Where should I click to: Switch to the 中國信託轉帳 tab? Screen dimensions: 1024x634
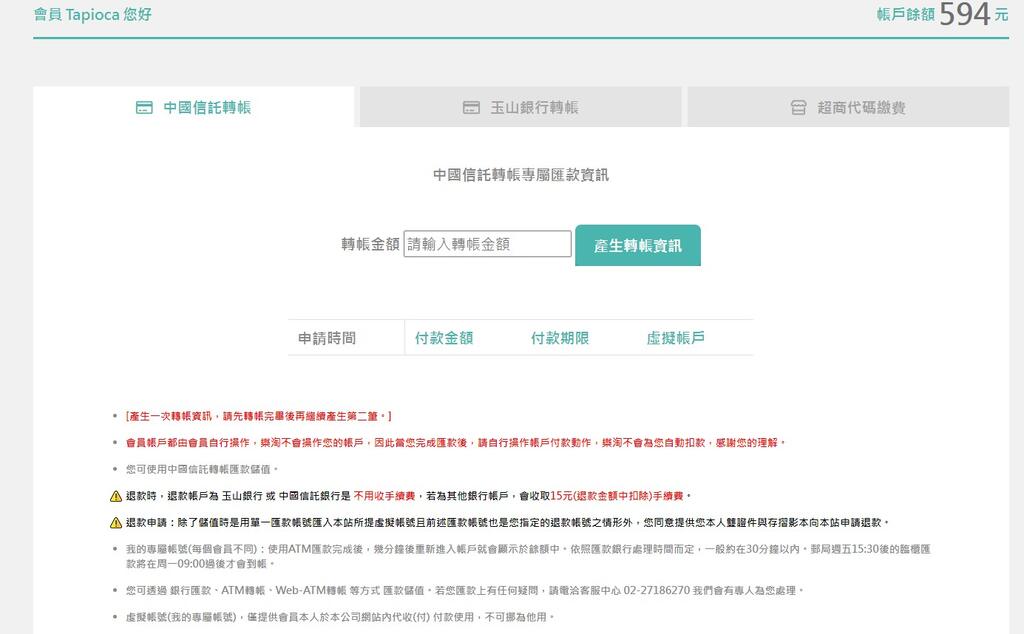coord(193,107)
